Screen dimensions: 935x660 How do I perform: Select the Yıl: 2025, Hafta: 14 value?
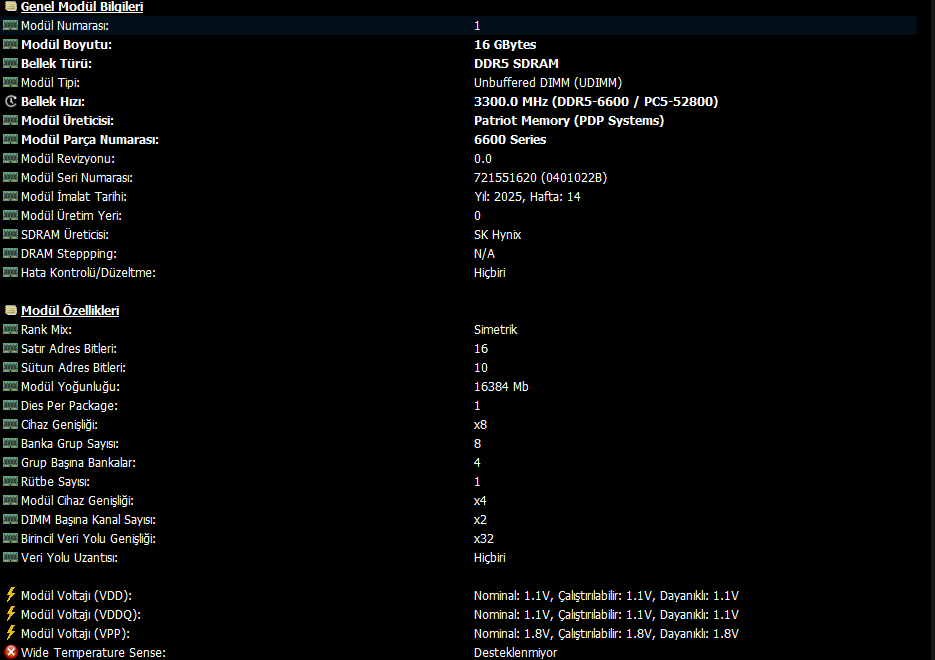coord(527,197)
